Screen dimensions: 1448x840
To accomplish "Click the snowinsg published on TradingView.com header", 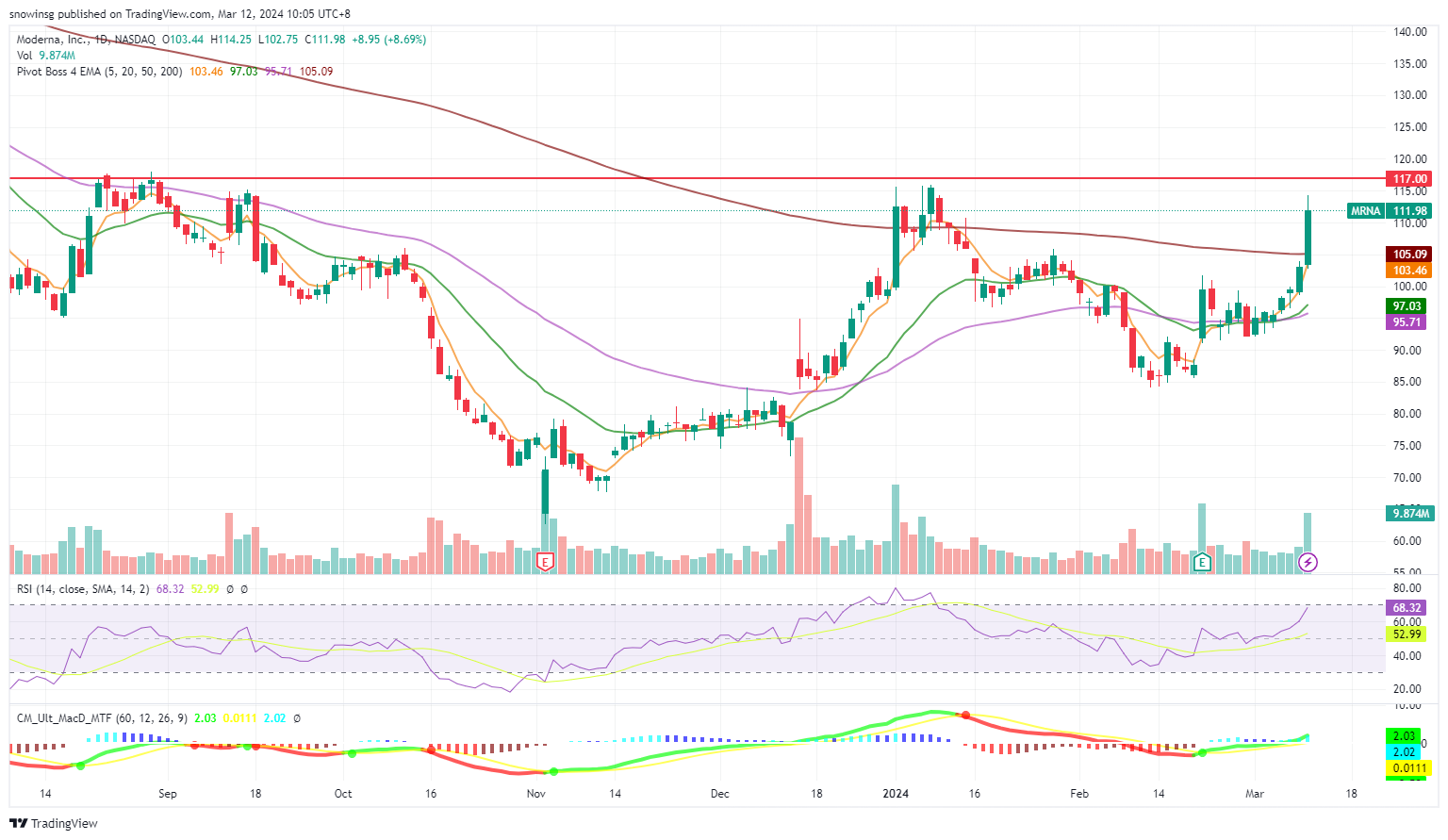I will (x=179, y=14).
